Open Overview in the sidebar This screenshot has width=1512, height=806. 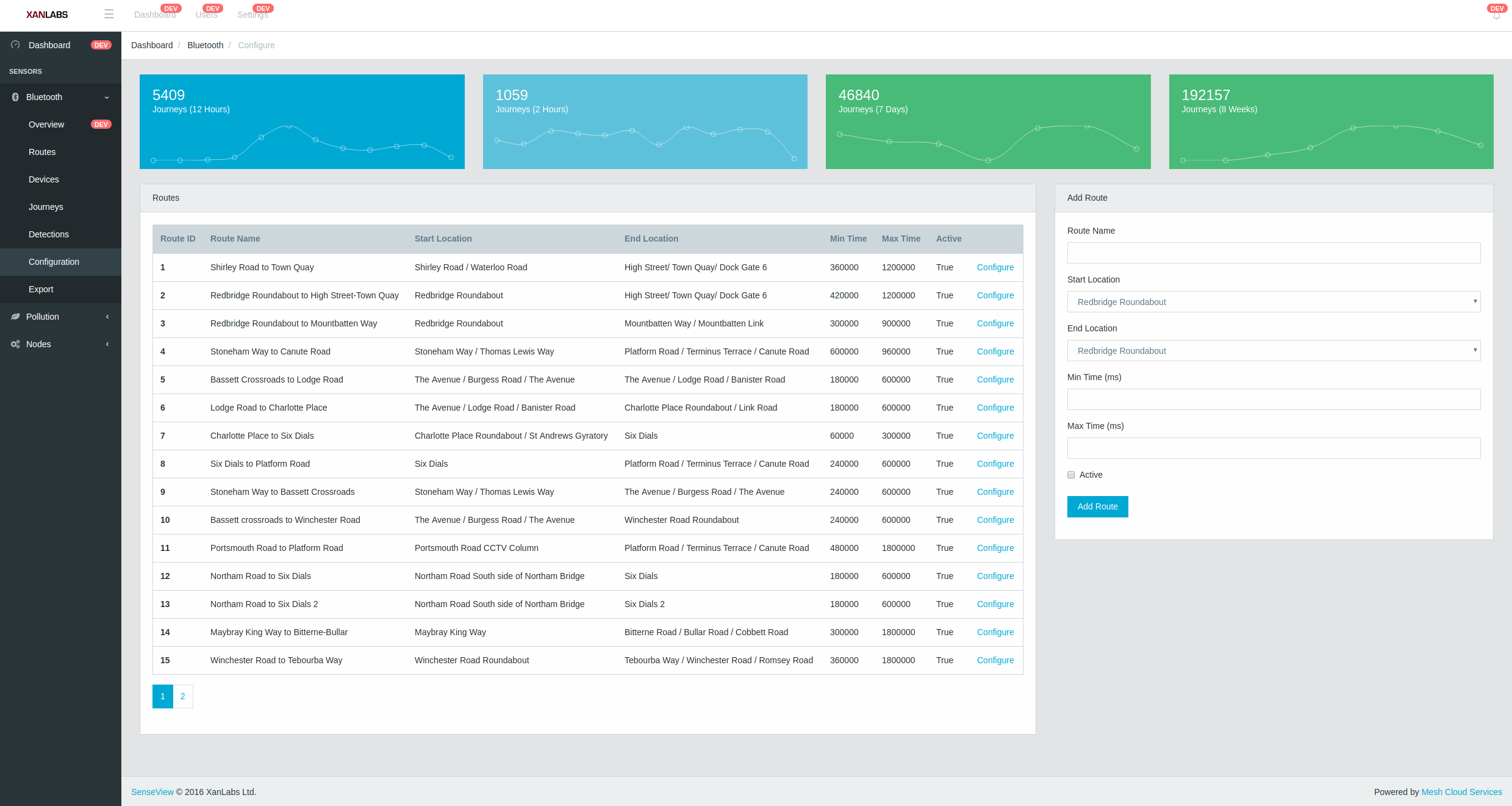point(60,124)
